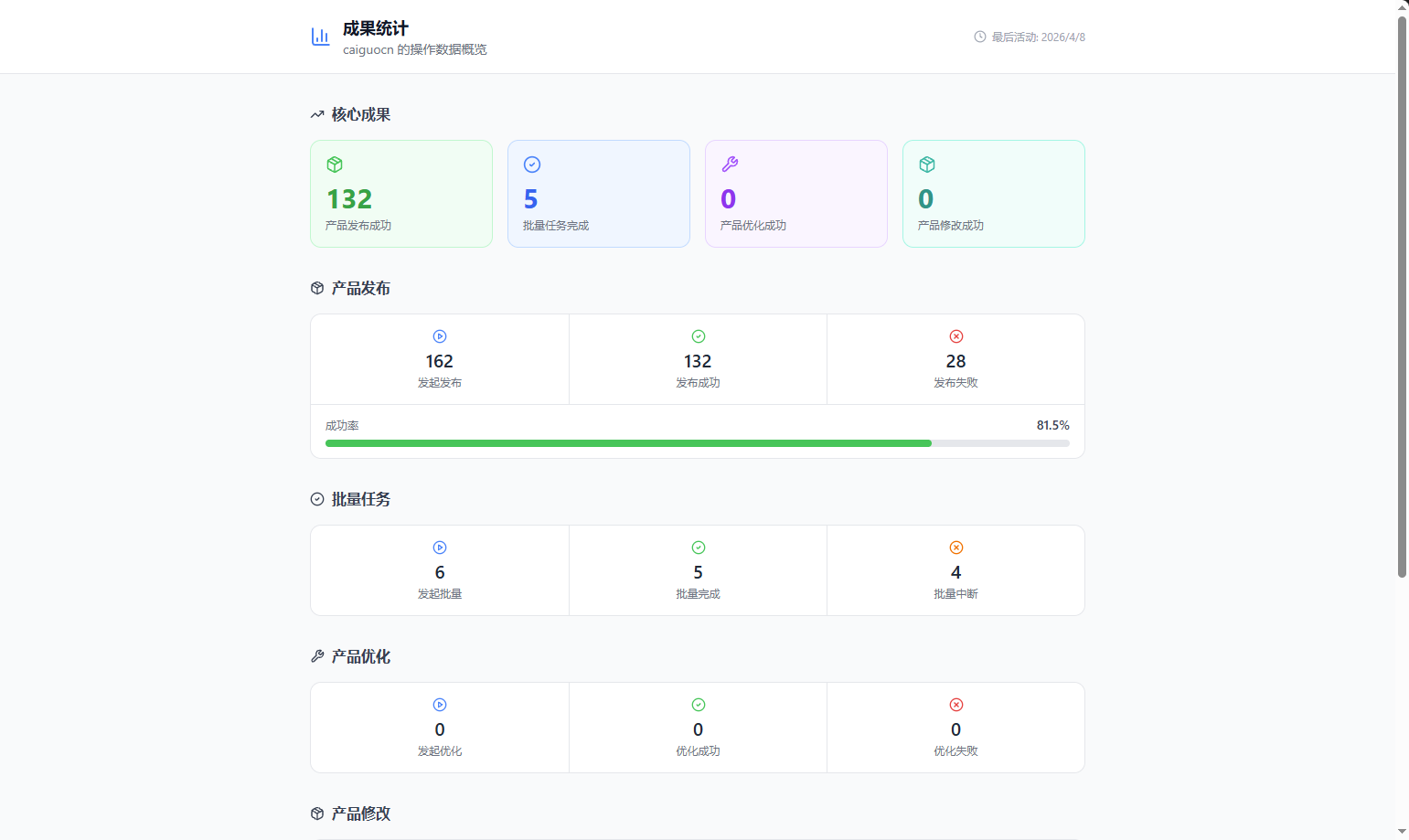1409x840 pixels.
Task: Click the red X icon above 发布失败
Action: tap(956, 336)
